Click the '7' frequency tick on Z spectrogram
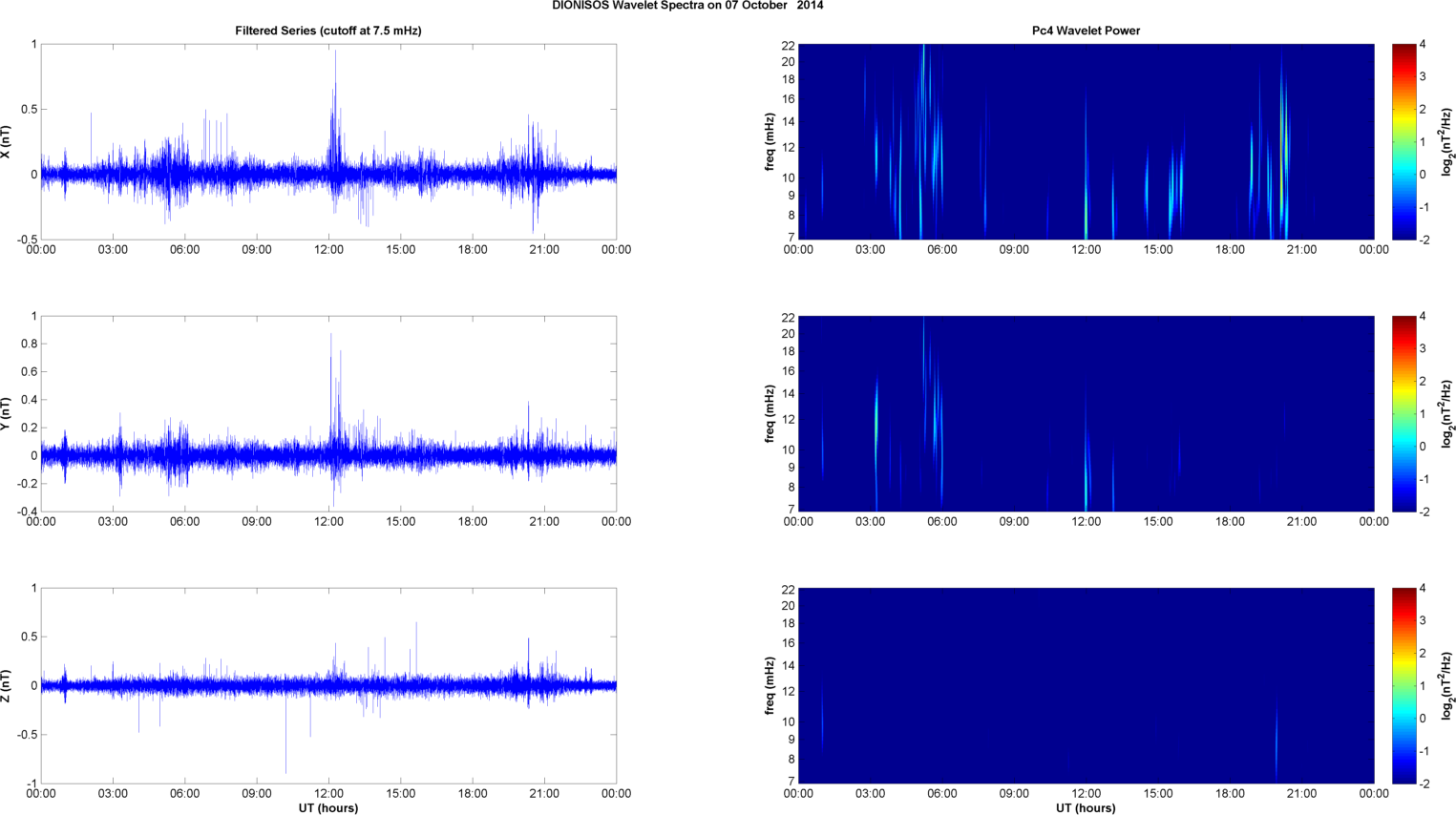Image resolution: width=1456 pixels, height=815 pixels. [x=791, y=782]
